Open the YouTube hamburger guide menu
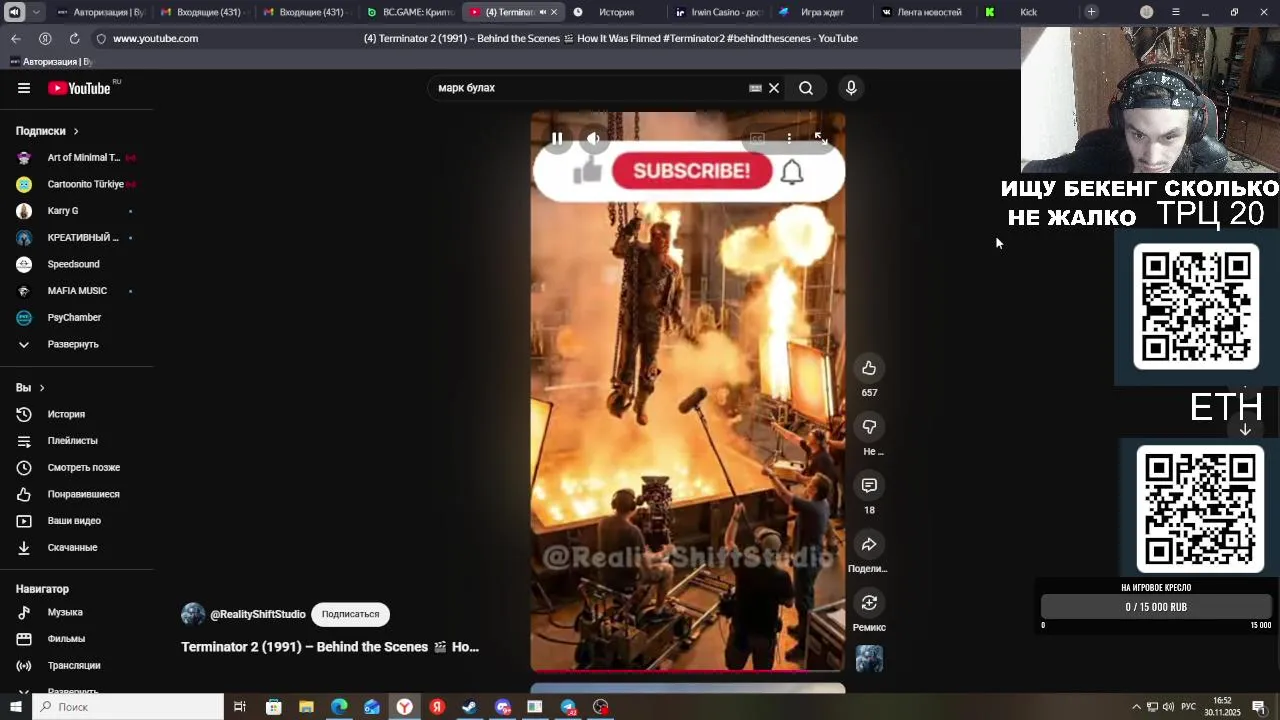1280x720 pixels. coord(24,88)
